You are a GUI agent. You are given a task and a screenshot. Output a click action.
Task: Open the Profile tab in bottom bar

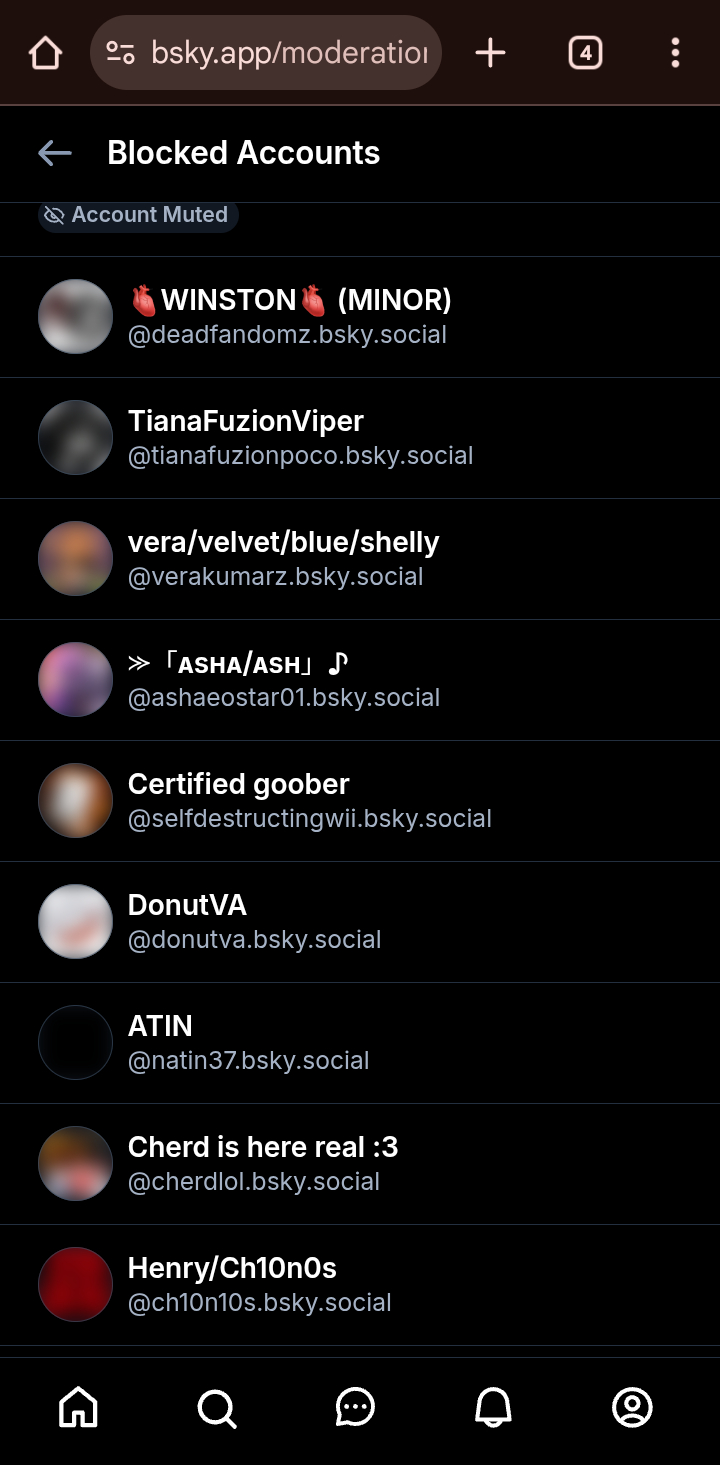click(632, 1407)
